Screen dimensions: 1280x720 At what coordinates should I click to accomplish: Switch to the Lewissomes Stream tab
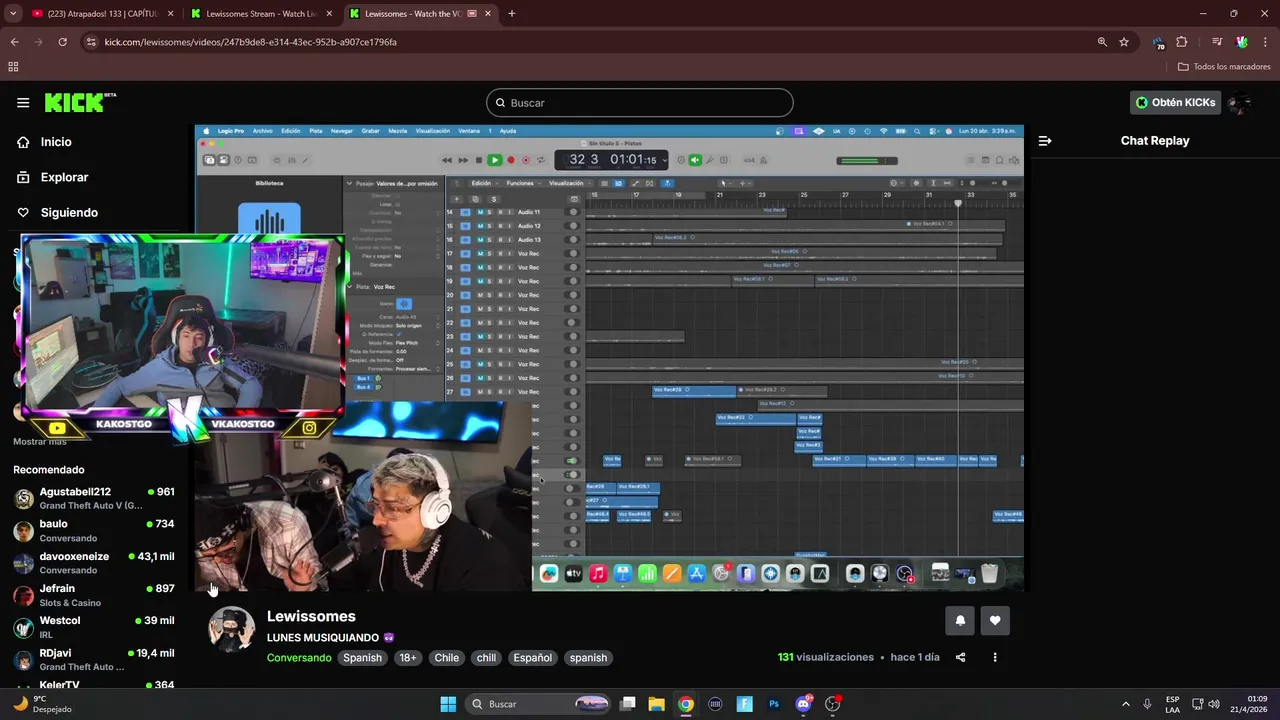tap(262, 14)
